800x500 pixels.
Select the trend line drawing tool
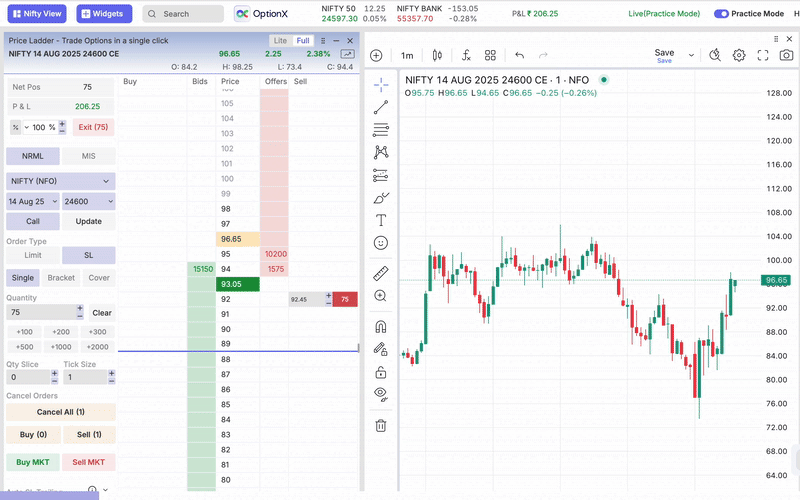pyautogui.click(x=380, y=107)
